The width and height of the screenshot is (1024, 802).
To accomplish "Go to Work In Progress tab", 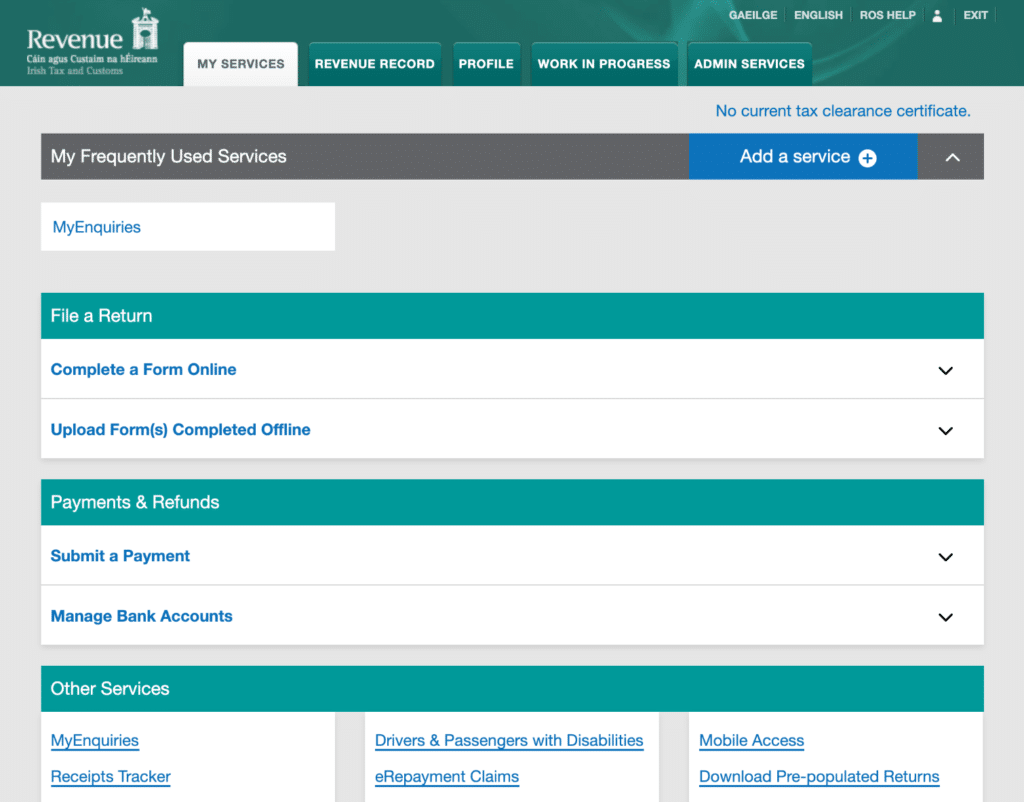I will coord(604,64).
